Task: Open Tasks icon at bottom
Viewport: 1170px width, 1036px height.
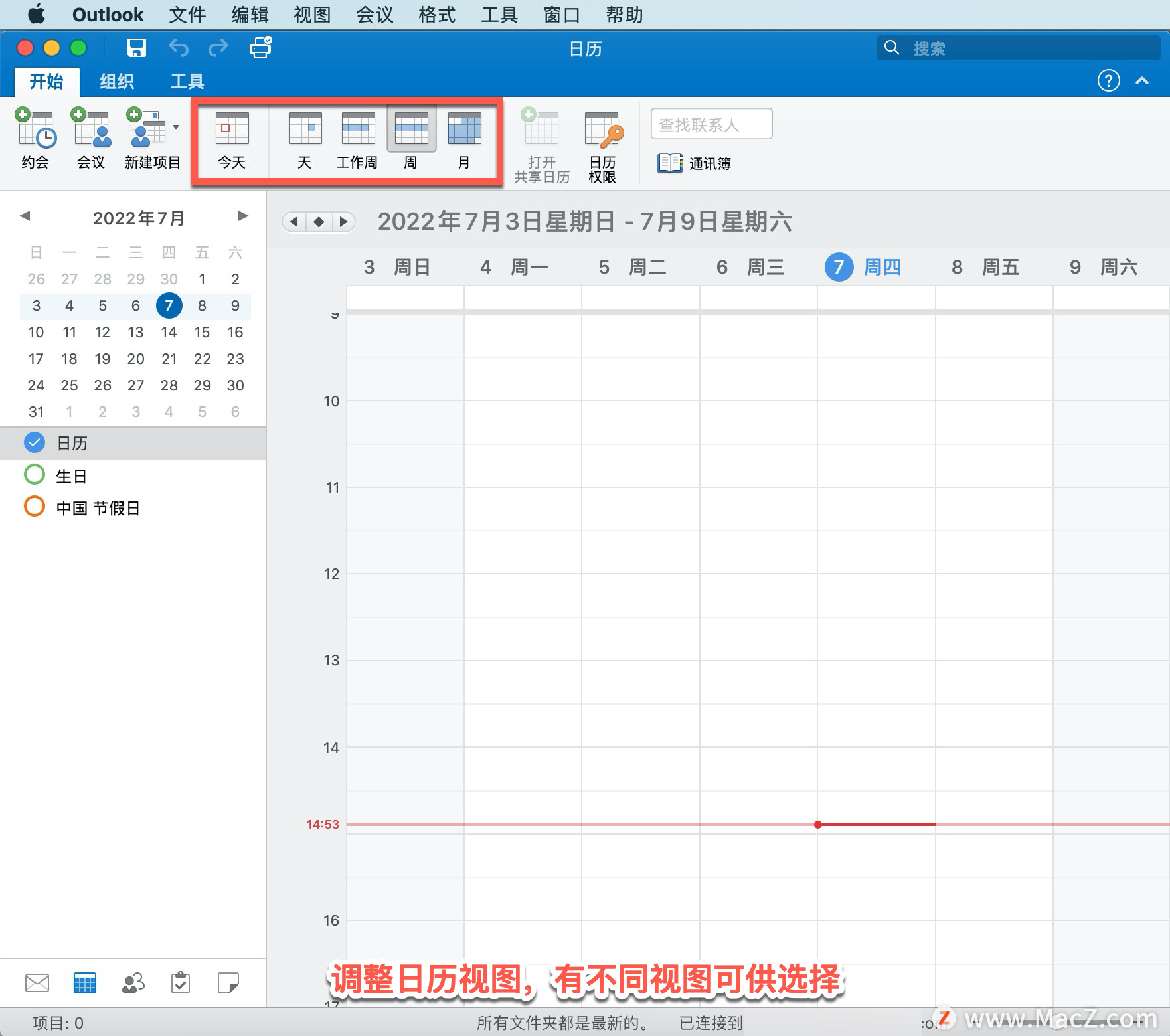Action: (181, 982)
